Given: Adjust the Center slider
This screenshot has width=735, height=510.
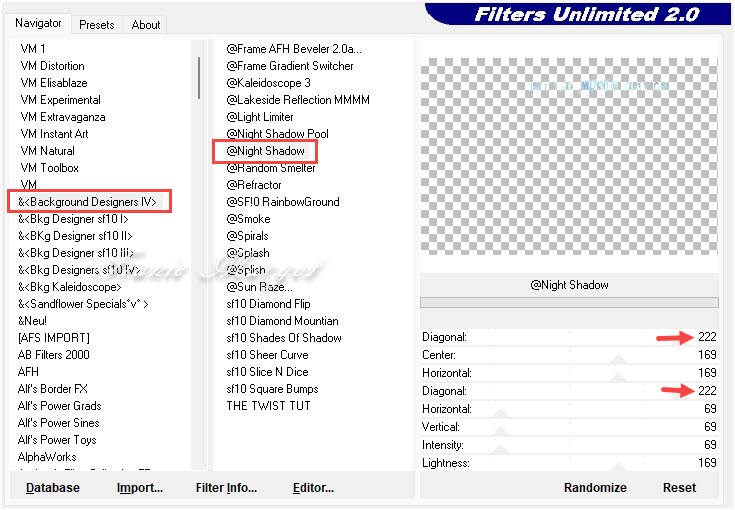Looking at the screenshot, I should [569, 355].
